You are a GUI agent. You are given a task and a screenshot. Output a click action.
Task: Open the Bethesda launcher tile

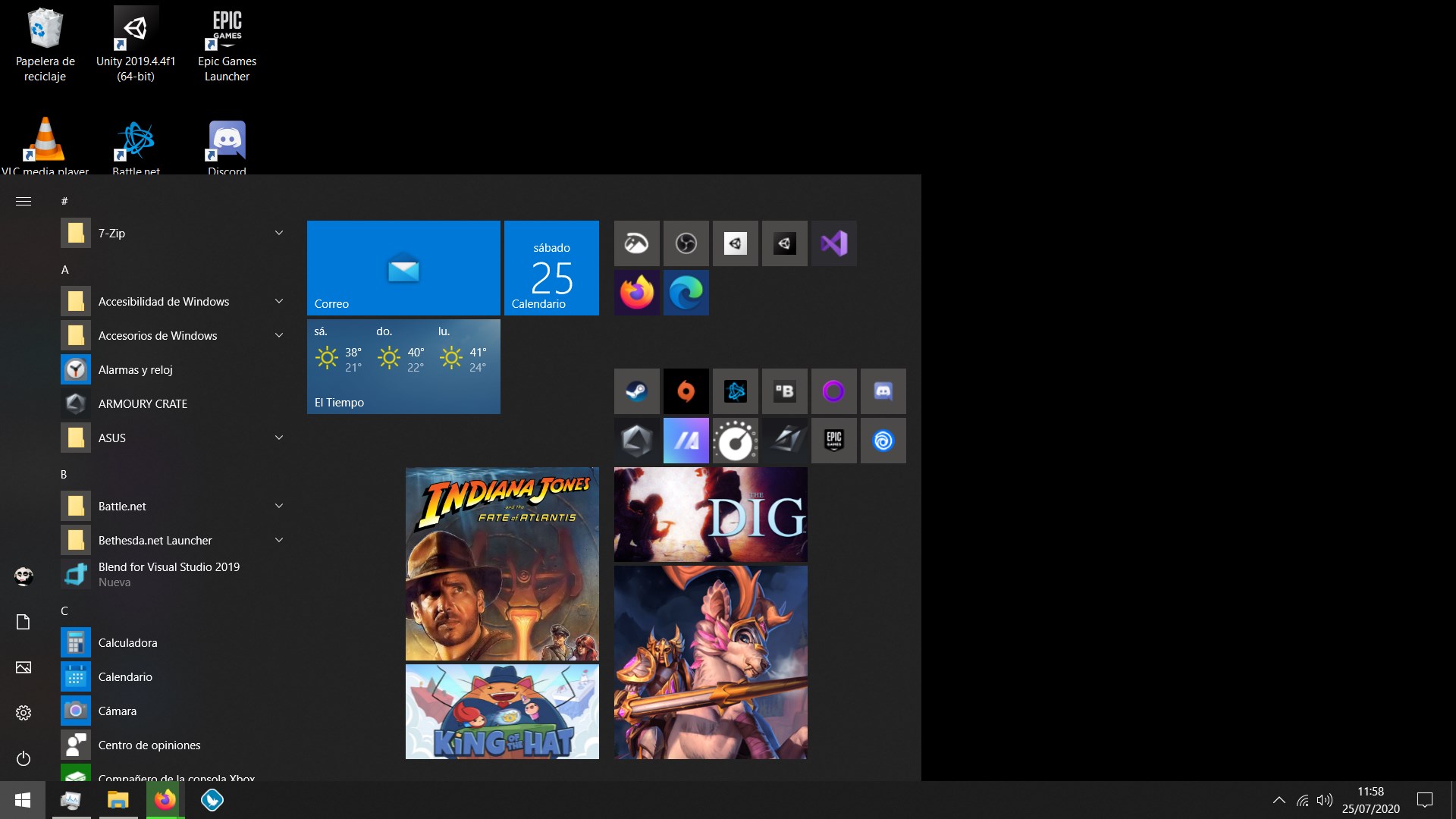pos(784,391)
